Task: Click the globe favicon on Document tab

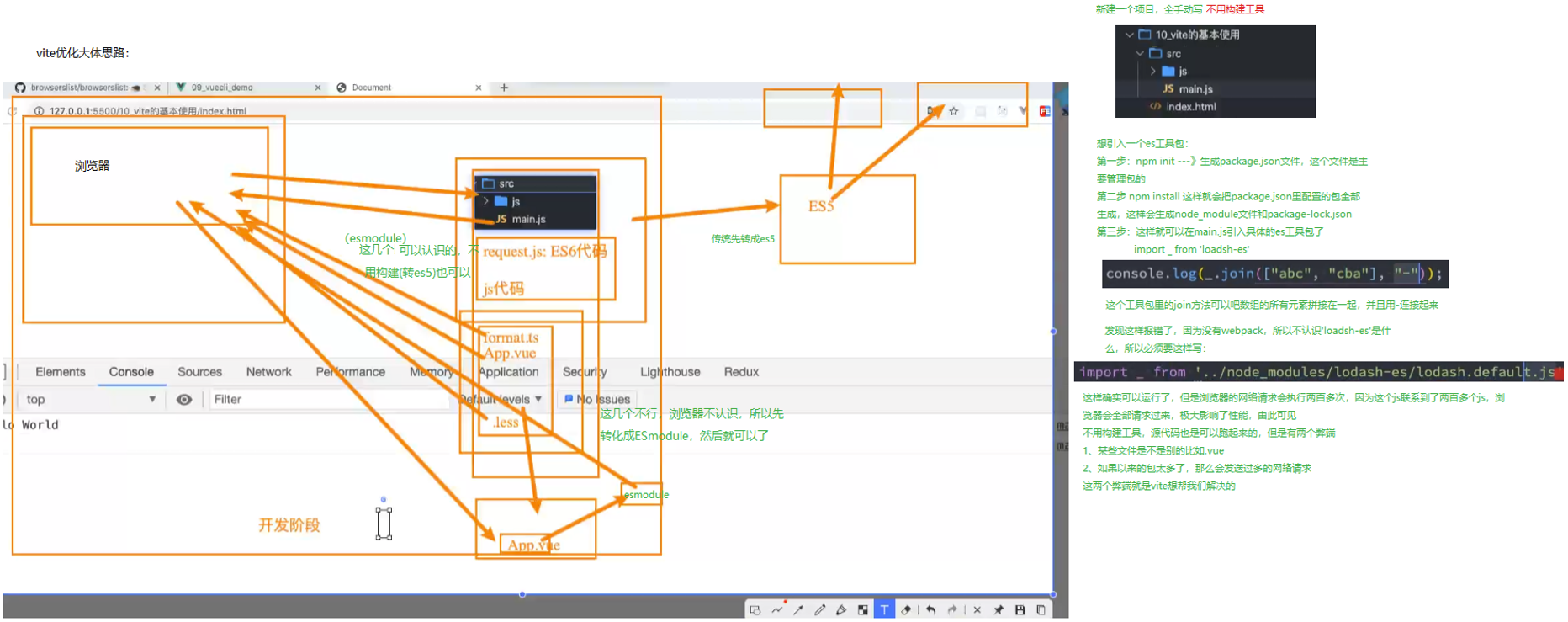Action: click(x=342, y=88)
